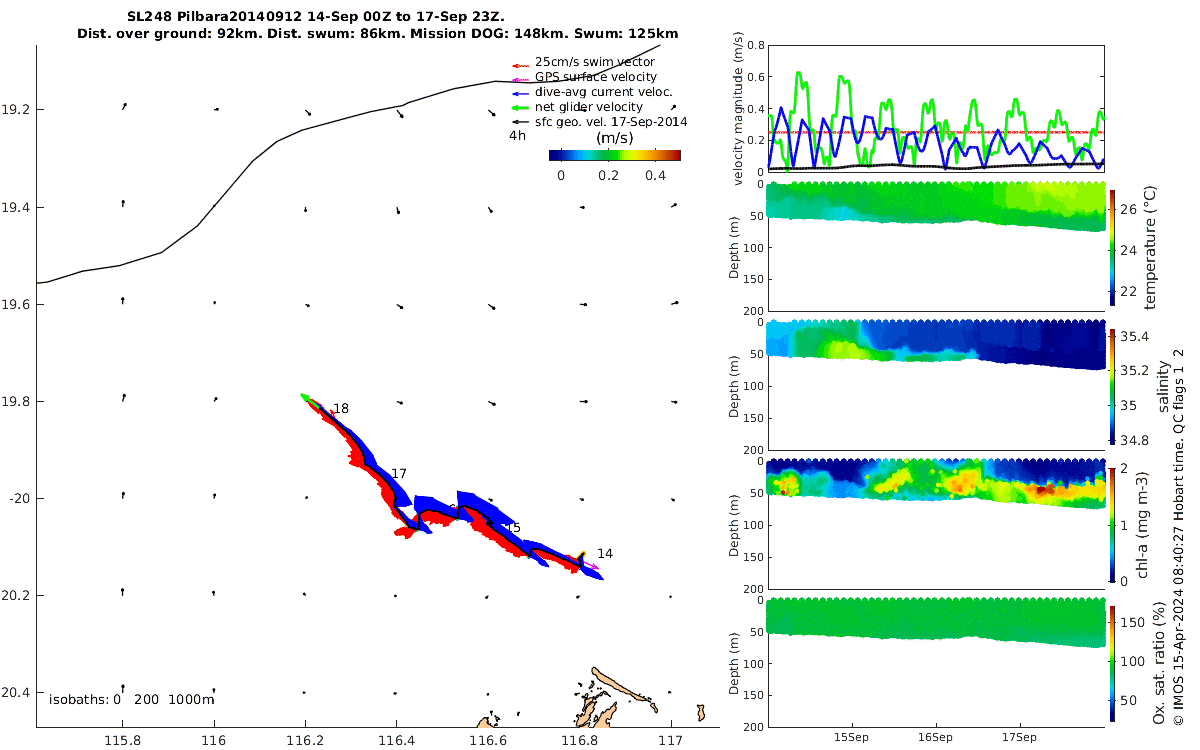The image size is (1200, 750).
Task: Click the 150 oxygen colorbar tick
Action: 1132,622
